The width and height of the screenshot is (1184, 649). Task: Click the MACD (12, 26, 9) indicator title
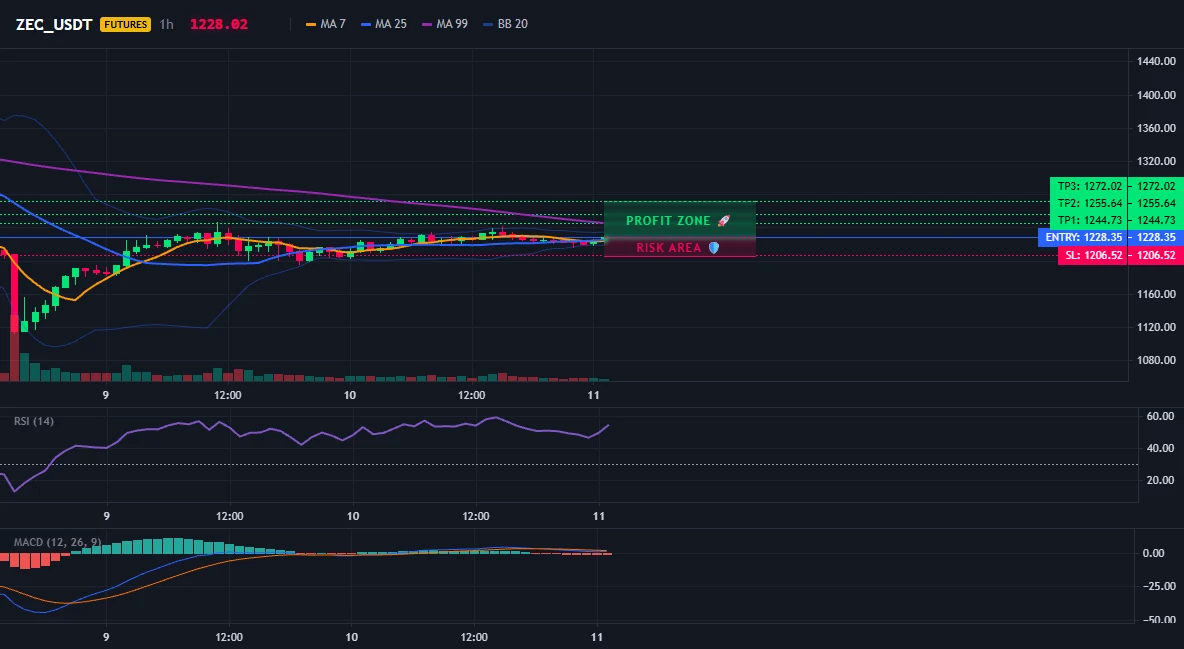point(57,542)
